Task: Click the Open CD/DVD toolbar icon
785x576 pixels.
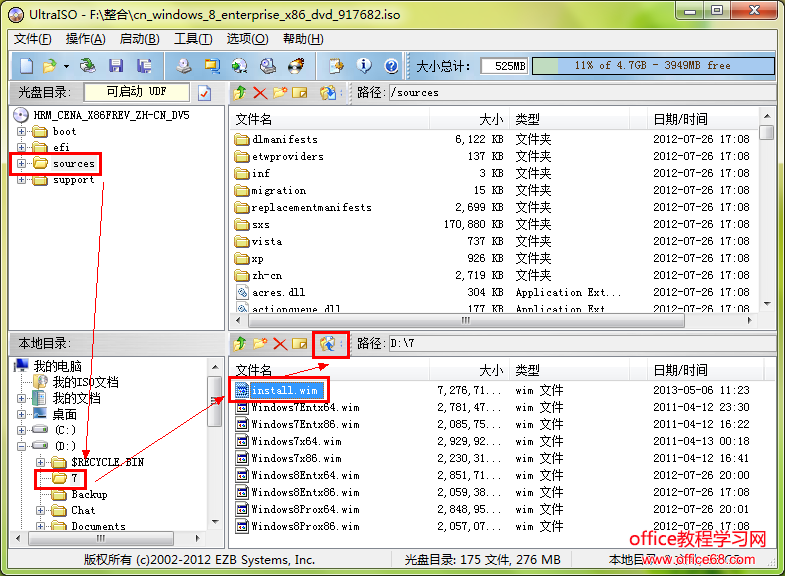Action: (x=88, y=66)
